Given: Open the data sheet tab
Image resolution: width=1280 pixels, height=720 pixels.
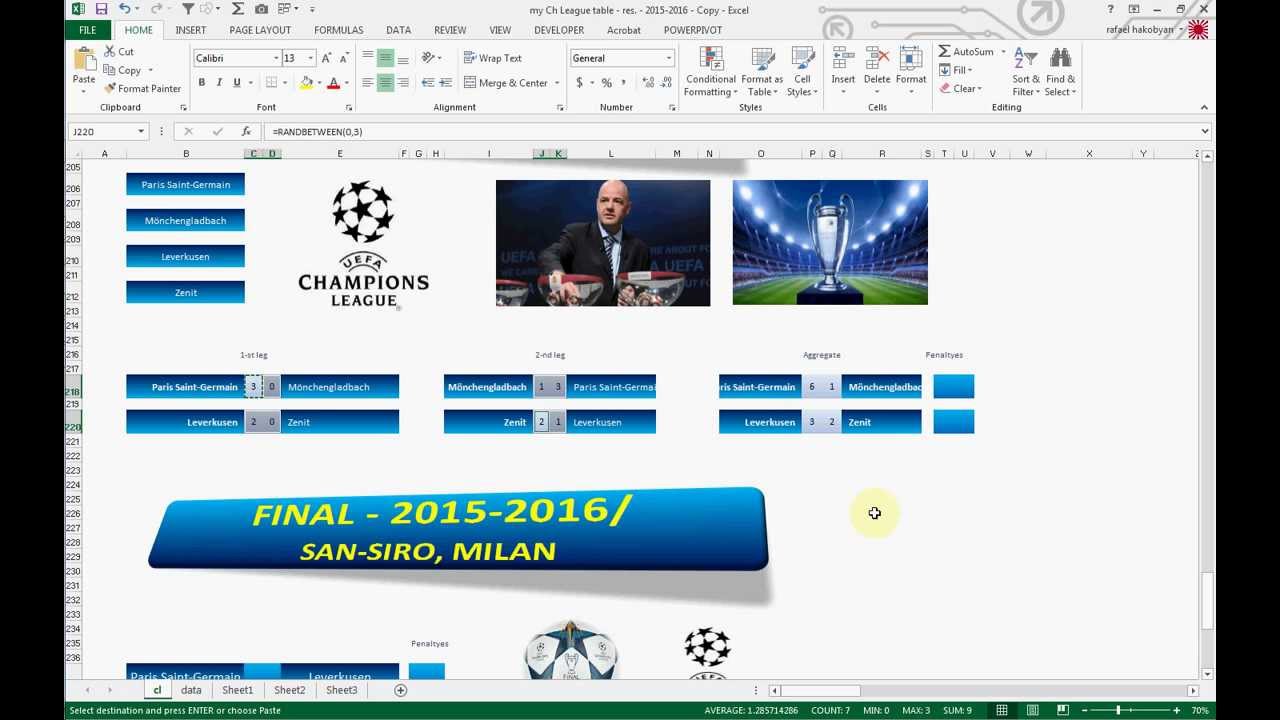Looking at the screenshot, I should [191, 690].
